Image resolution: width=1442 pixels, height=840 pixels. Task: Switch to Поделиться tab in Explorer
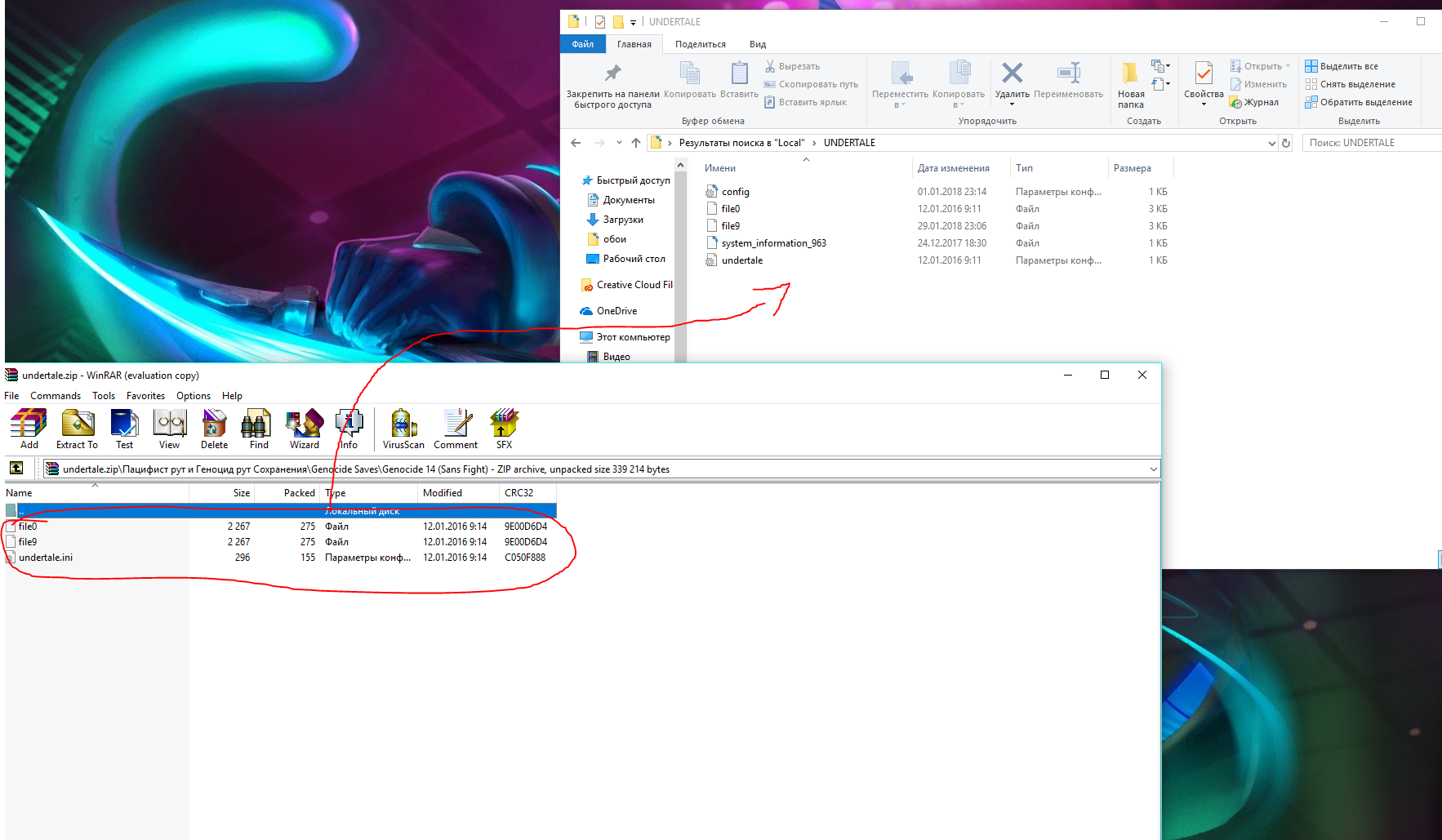pos(701,44)
